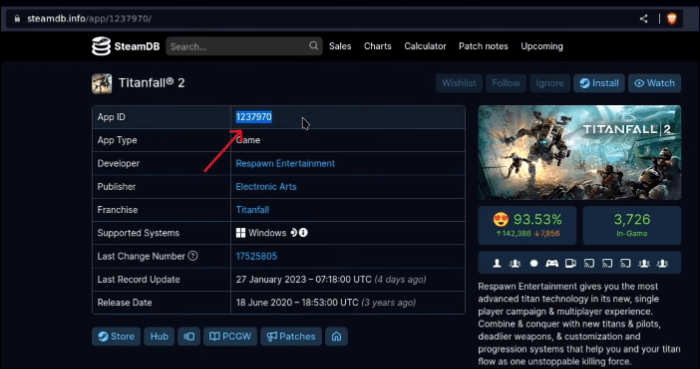700x369 pixels.
Task: Open the PCGW wiki button
Action: point(230,336)
